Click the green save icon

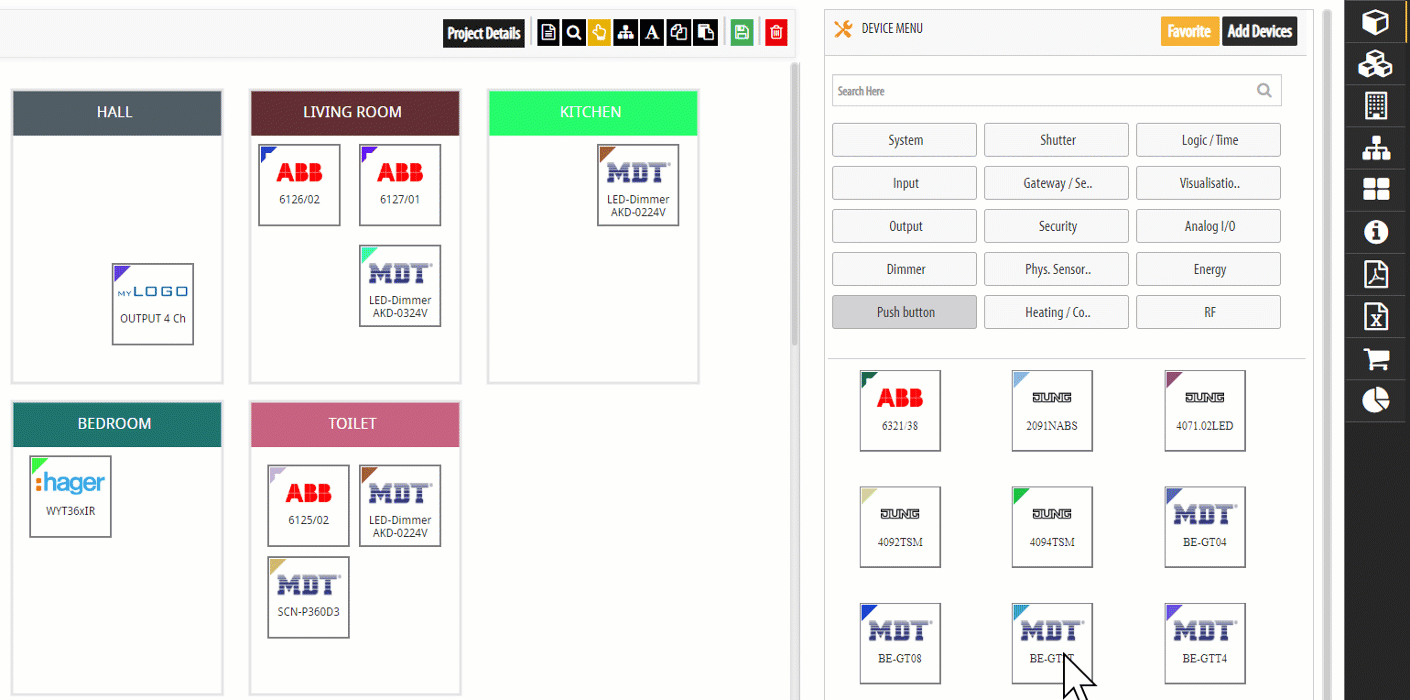(x=741, y=33)
